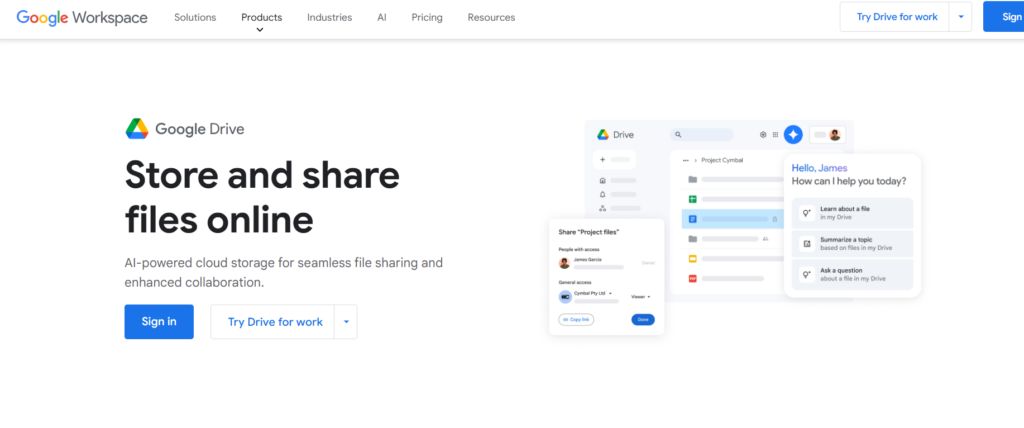Click the James Garcia name in the share dialog
Viewport: 1024px width, 428px height.
(x=587, y=259)
